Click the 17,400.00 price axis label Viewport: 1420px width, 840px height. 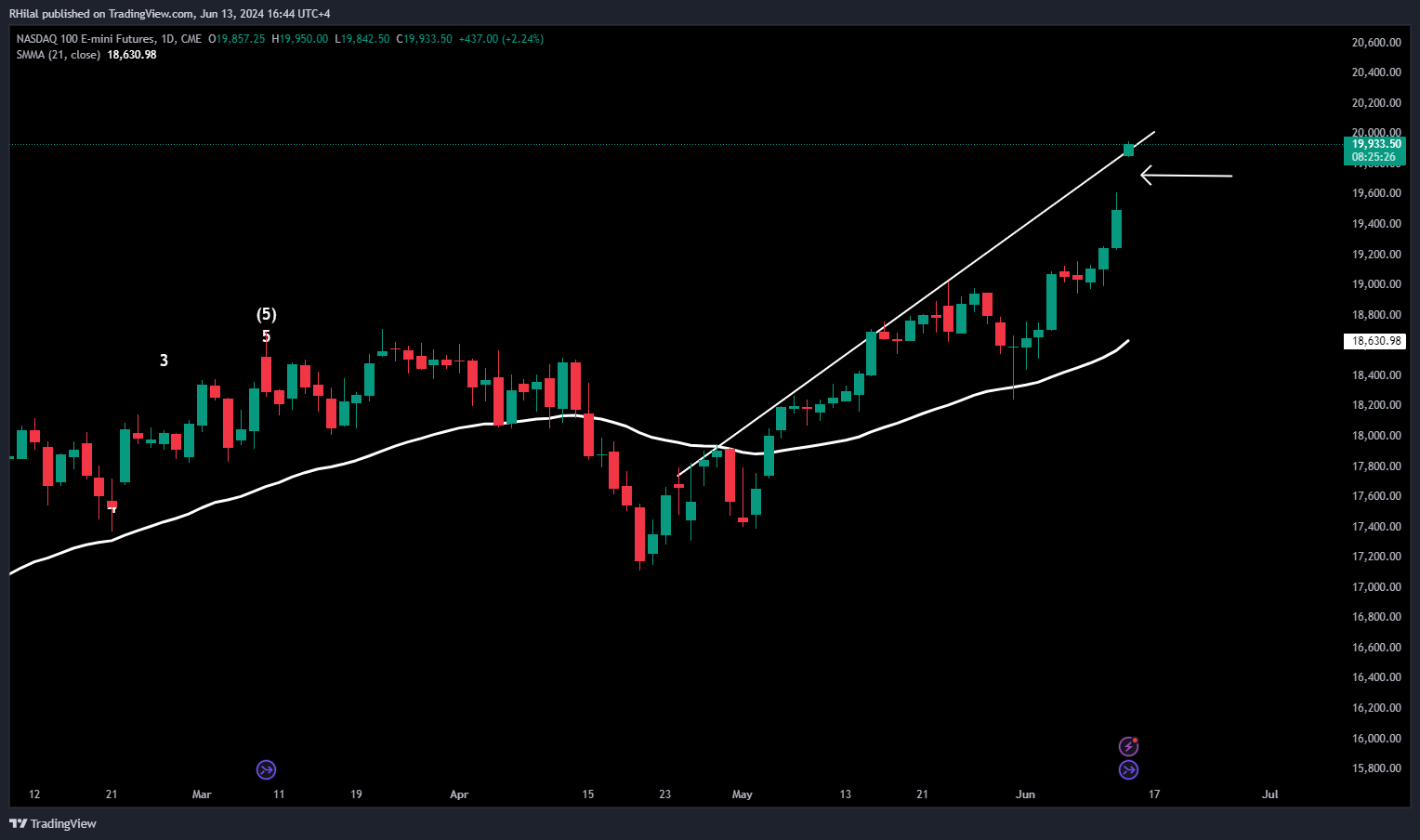[1376, 527]
